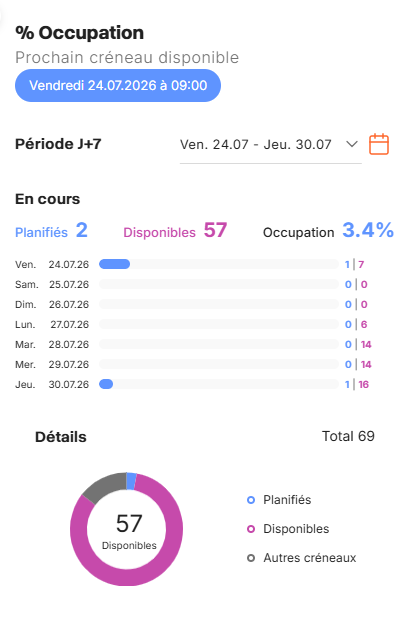Image resolution: width=417 pixels, height=620 pixels.
Task: Click the Jeu. 30.07.26 occupancy bar
Action: pyautogui.click(x=219, y=384)
